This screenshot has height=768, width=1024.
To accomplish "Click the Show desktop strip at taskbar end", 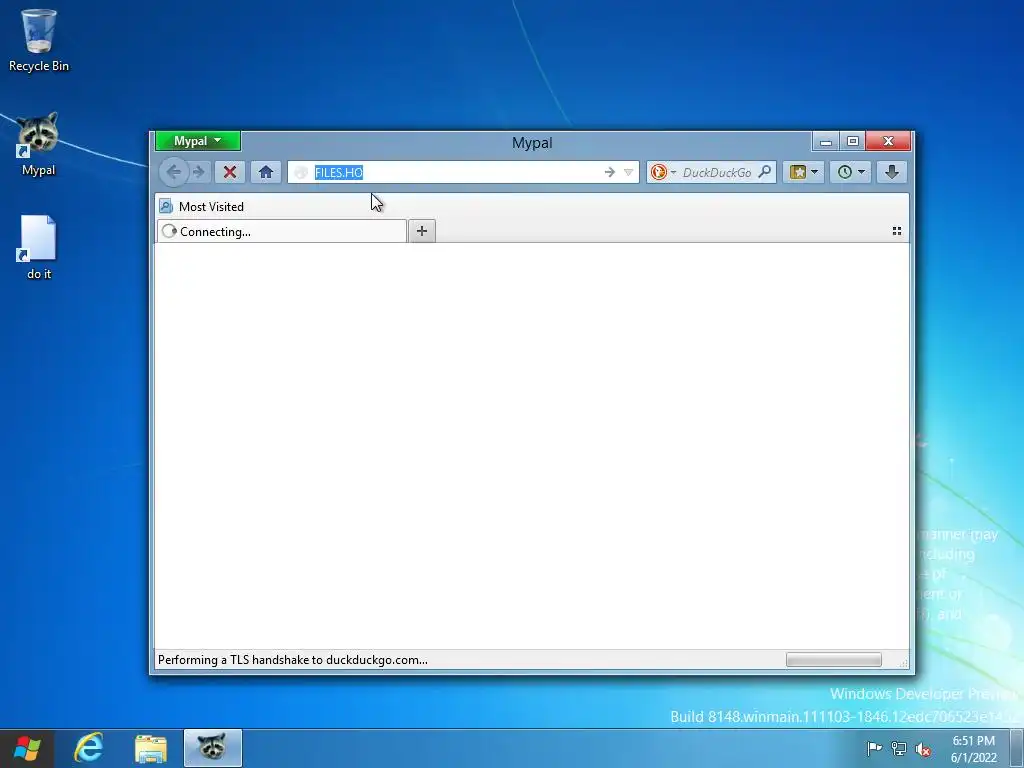I will (1017, 748).
